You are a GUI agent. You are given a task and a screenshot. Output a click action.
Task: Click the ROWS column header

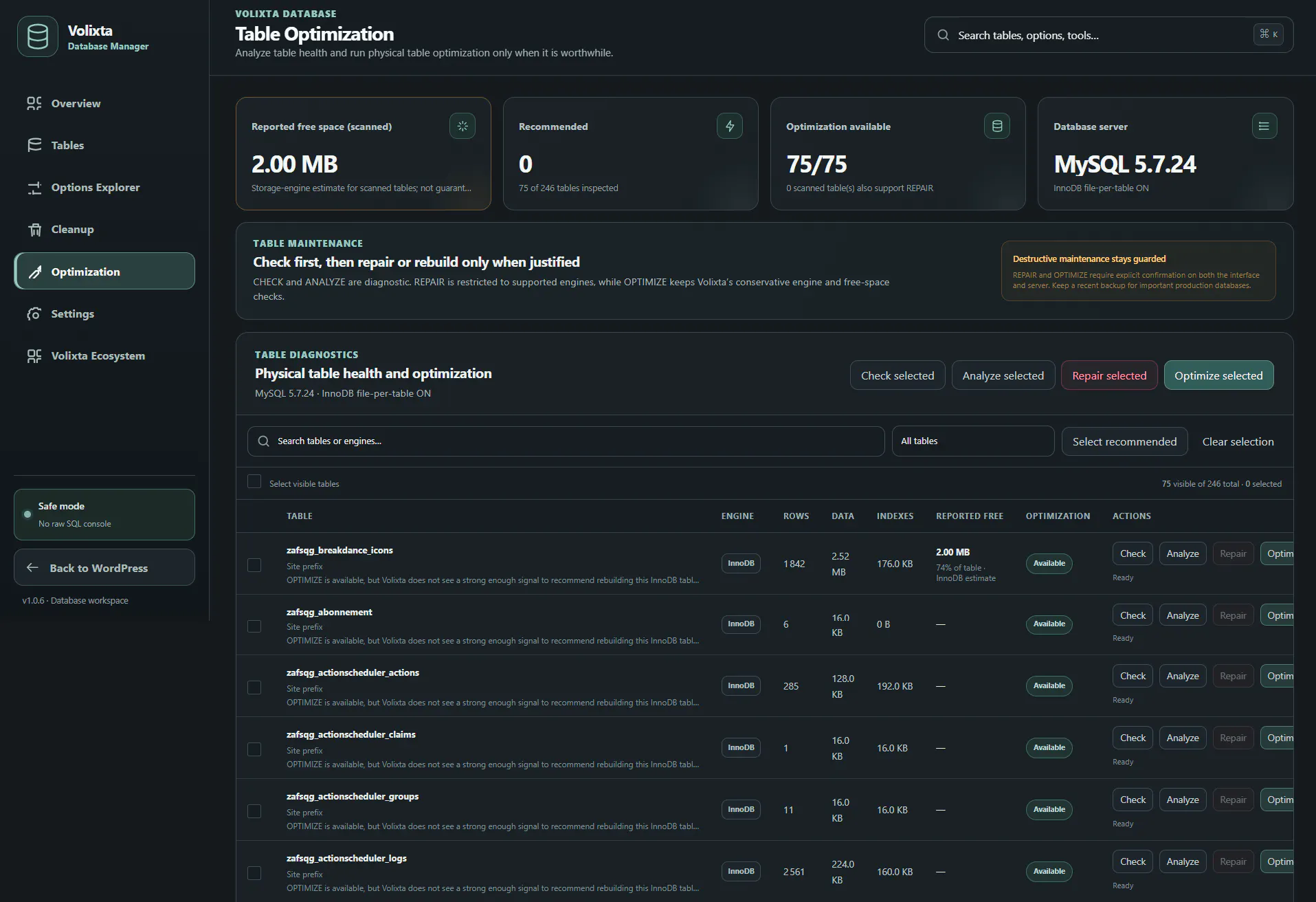[x=796, y=516]
